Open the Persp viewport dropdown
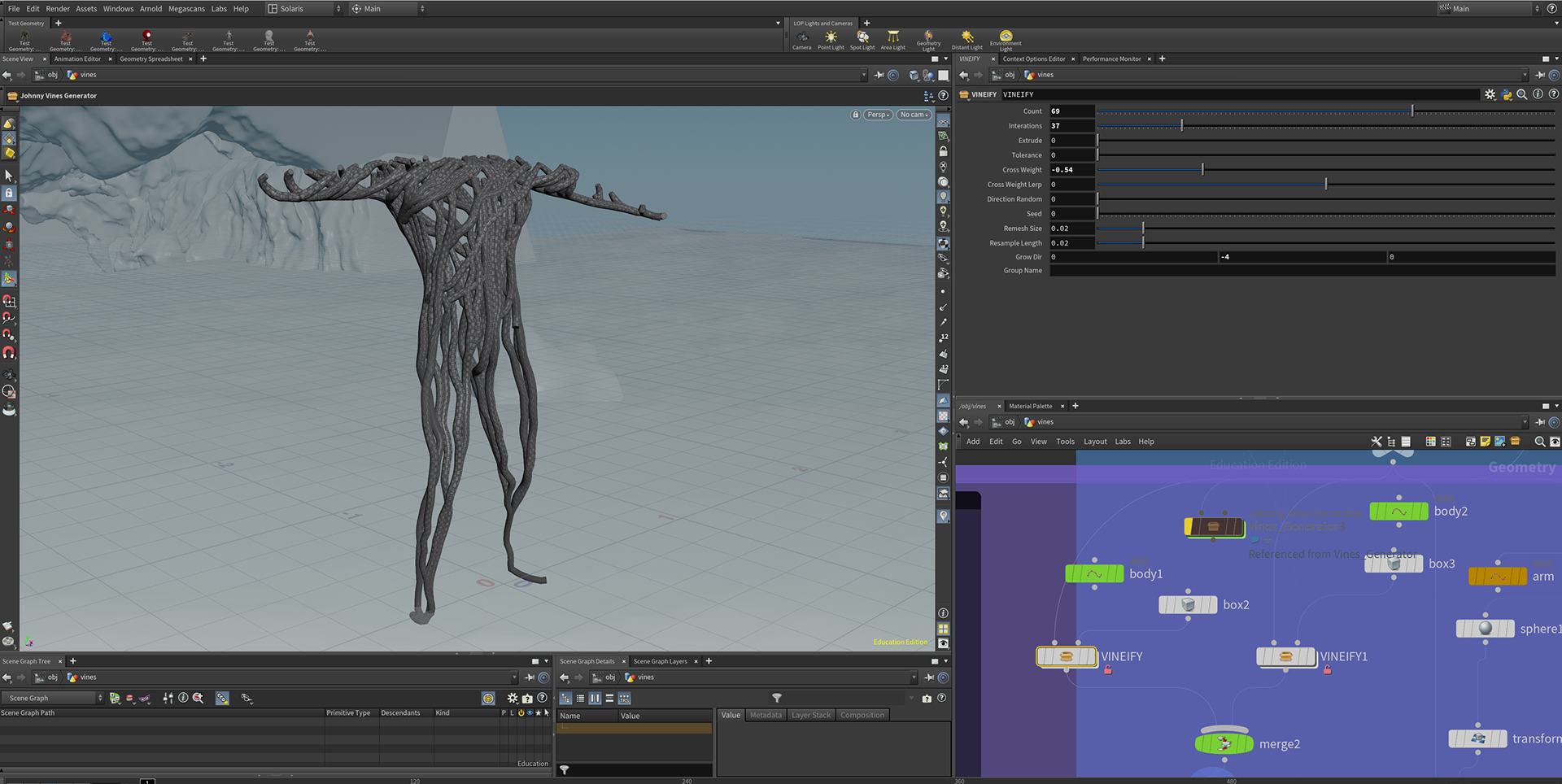 click(878, 115)
